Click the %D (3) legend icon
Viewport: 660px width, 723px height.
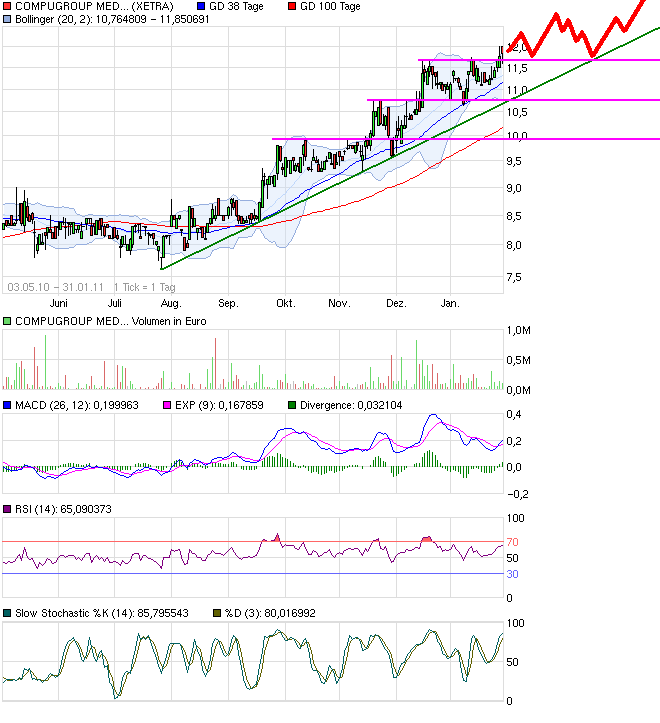point(214,614)
